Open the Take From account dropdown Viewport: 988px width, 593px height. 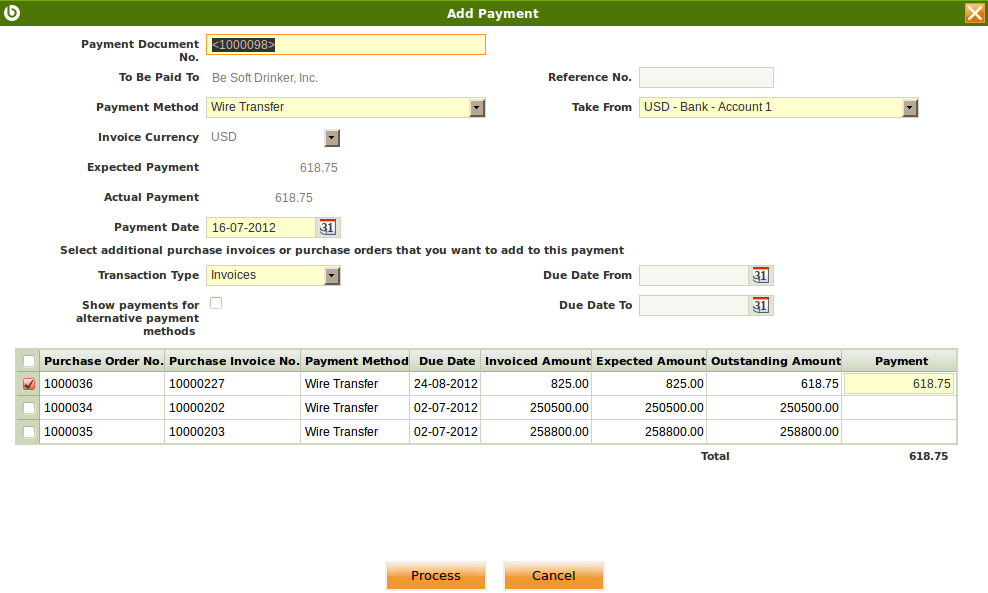click(x=909, y=108)
